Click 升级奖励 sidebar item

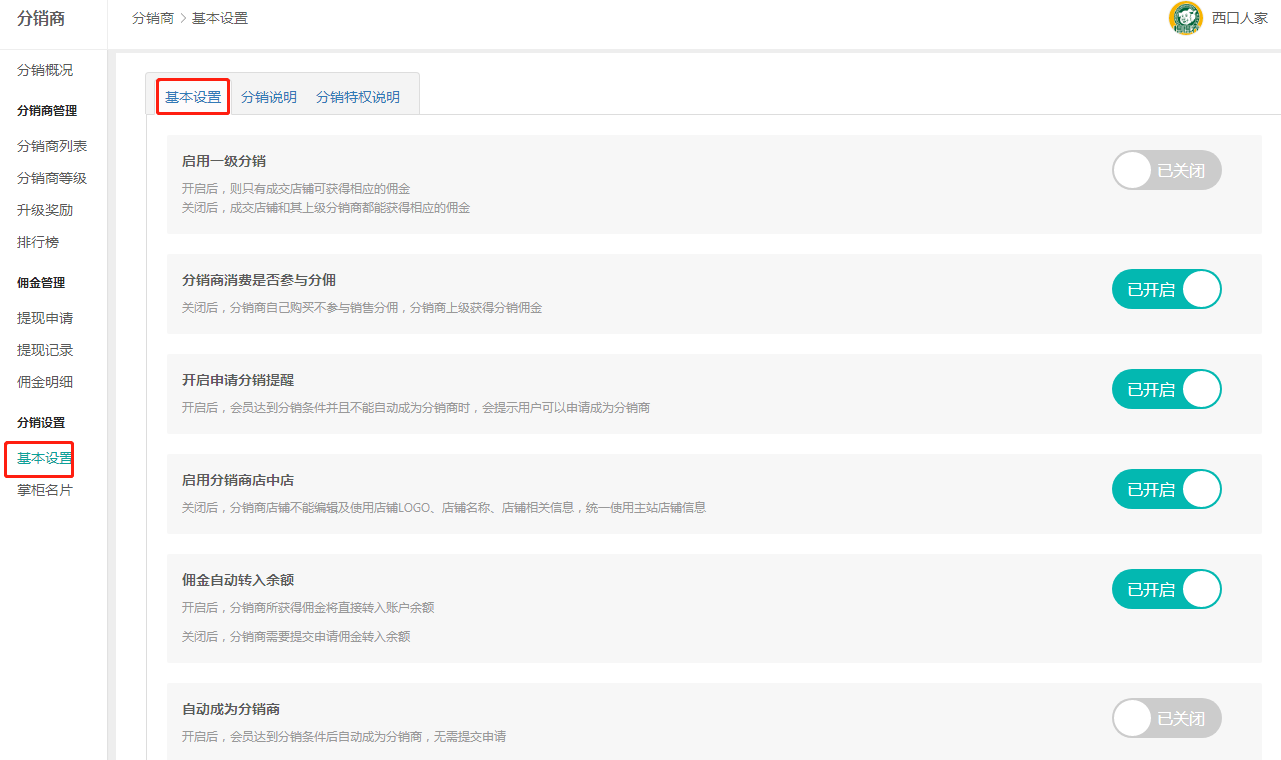click(45, 210)
